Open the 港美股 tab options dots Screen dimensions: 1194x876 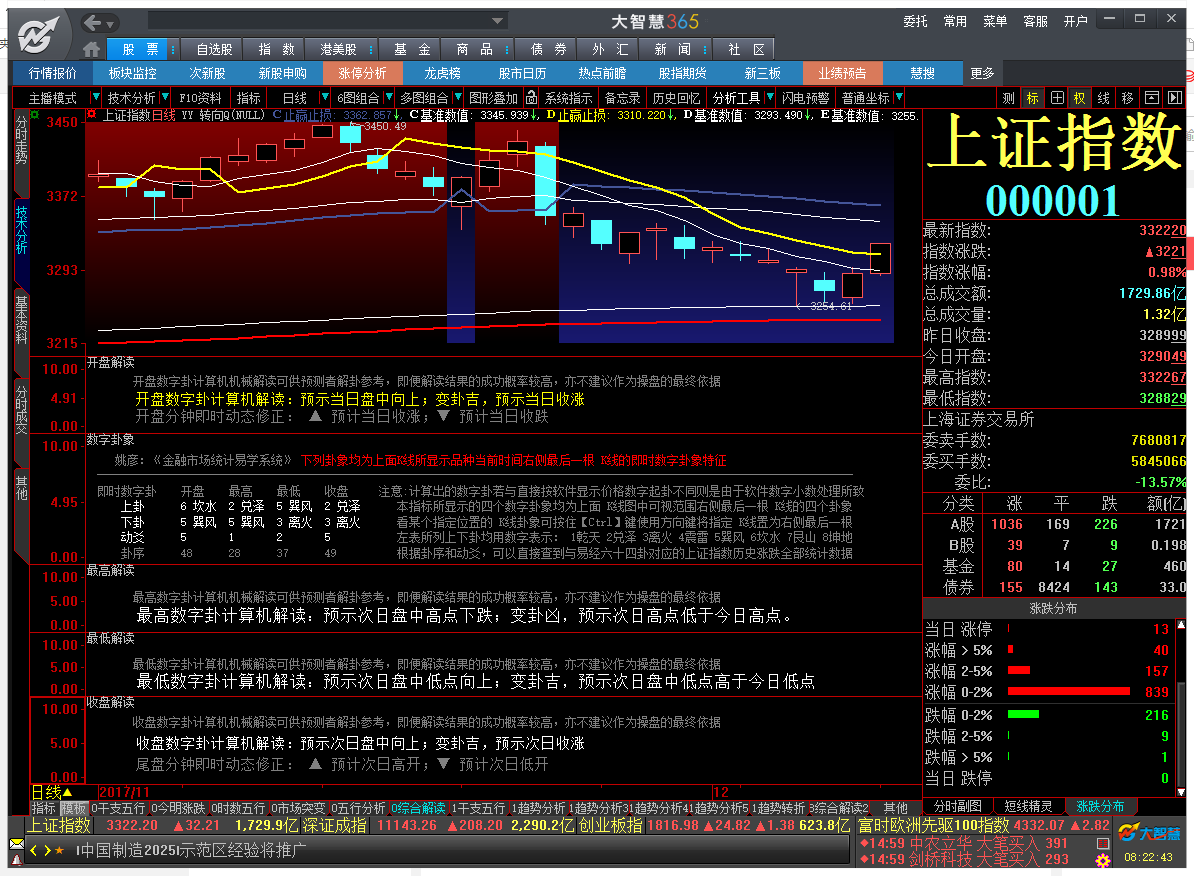point(371,50)
